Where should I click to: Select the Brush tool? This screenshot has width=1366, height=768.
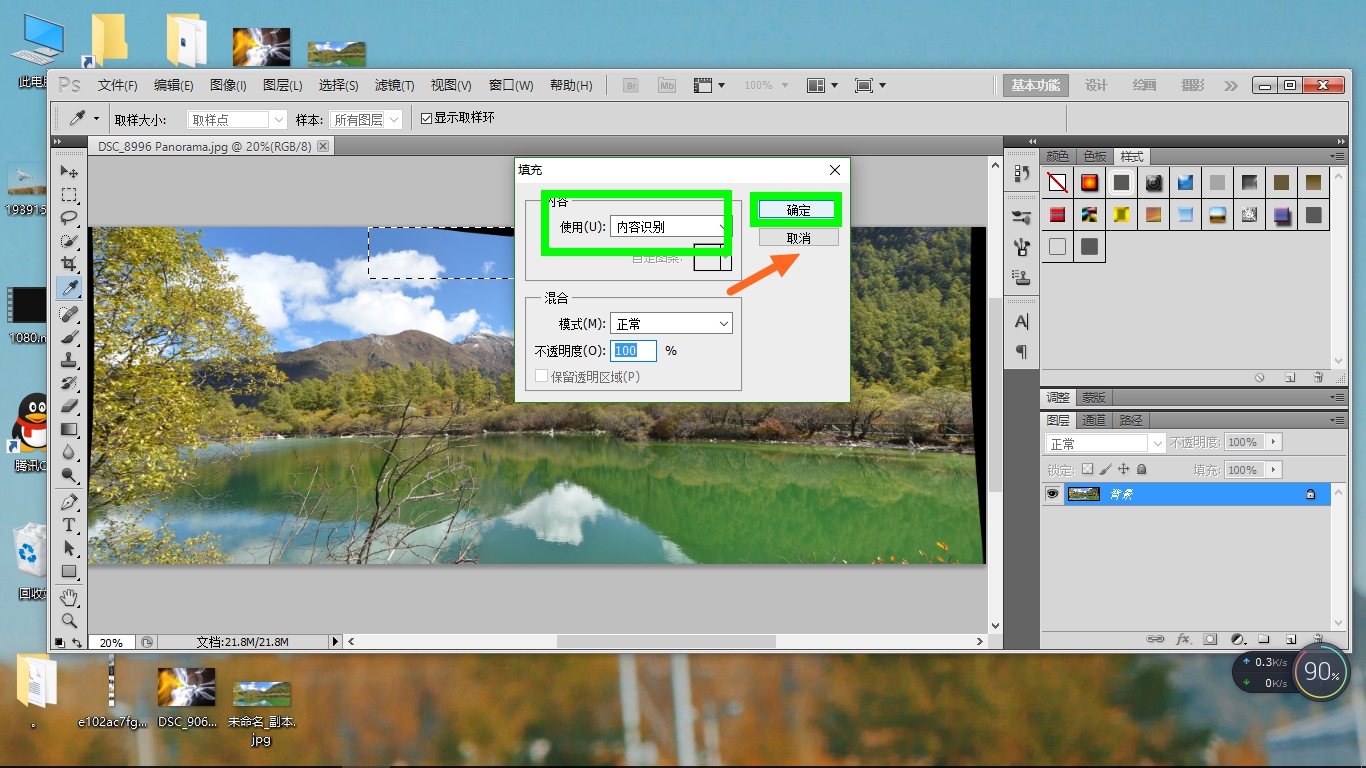click(x=69, y=337)
